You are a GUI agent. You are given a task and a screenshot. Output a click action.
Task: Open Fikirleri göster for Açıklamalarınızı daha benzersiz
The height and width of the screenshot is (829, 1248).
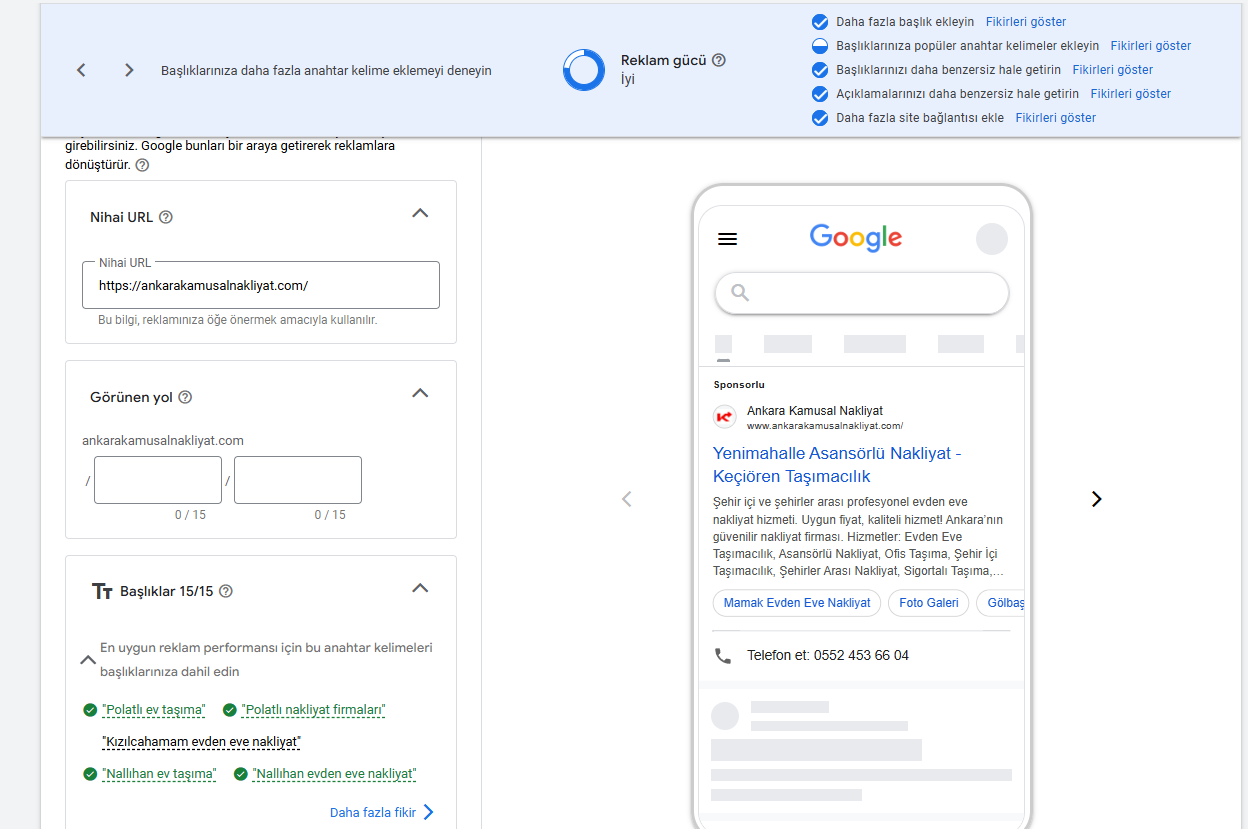(x=1131, y=94)
